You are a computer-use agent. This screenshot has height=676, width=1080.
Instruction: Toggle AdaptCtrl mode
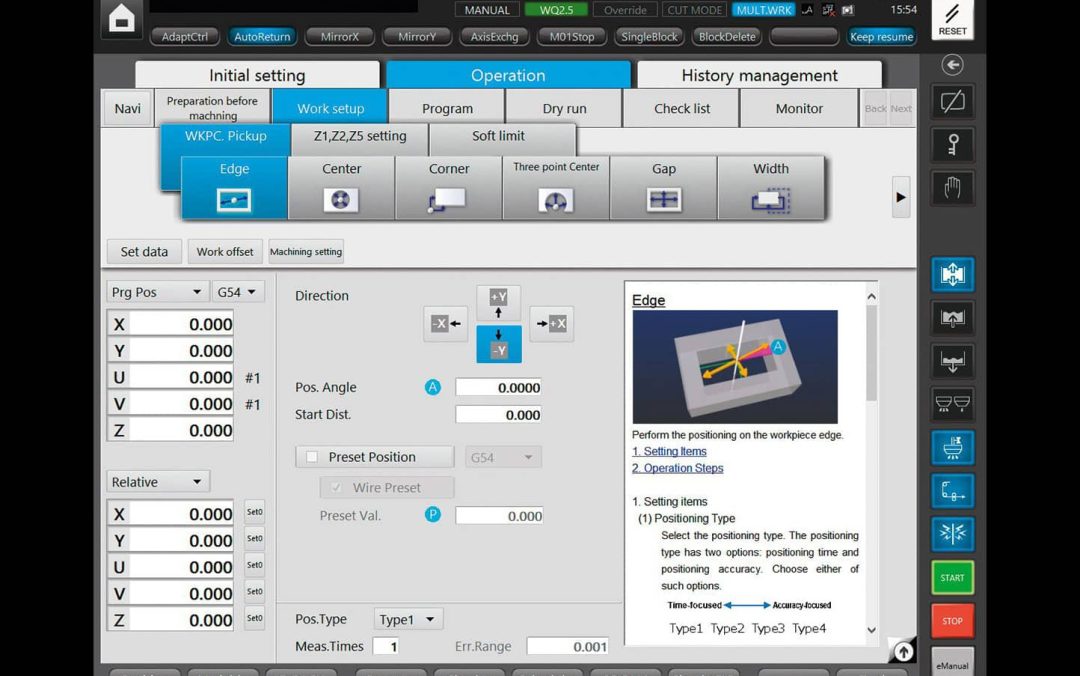click(x=185, y=37)
